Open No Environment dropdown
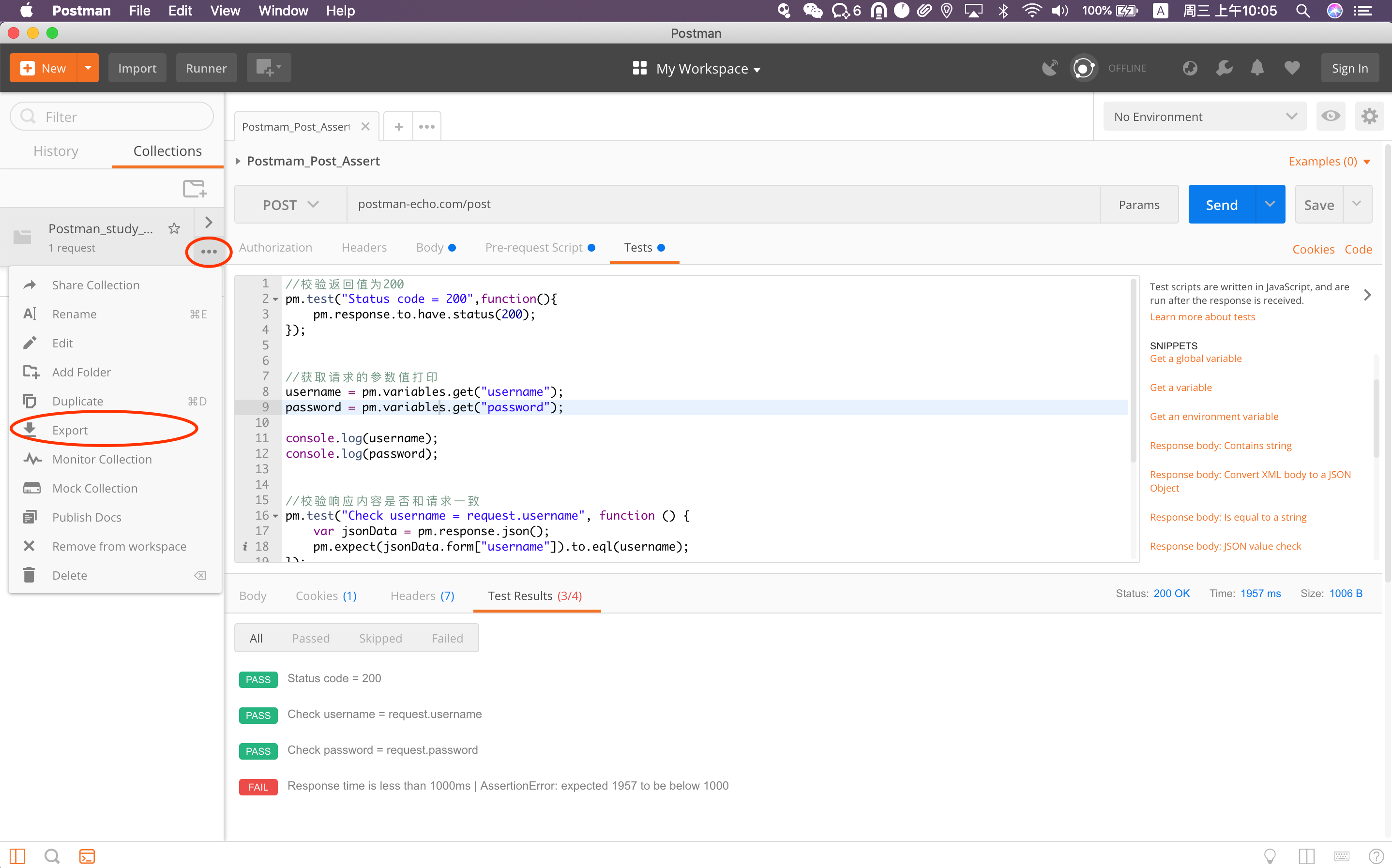The height and width of the screenshot is (868, 1392). (x=1205, y=117)
